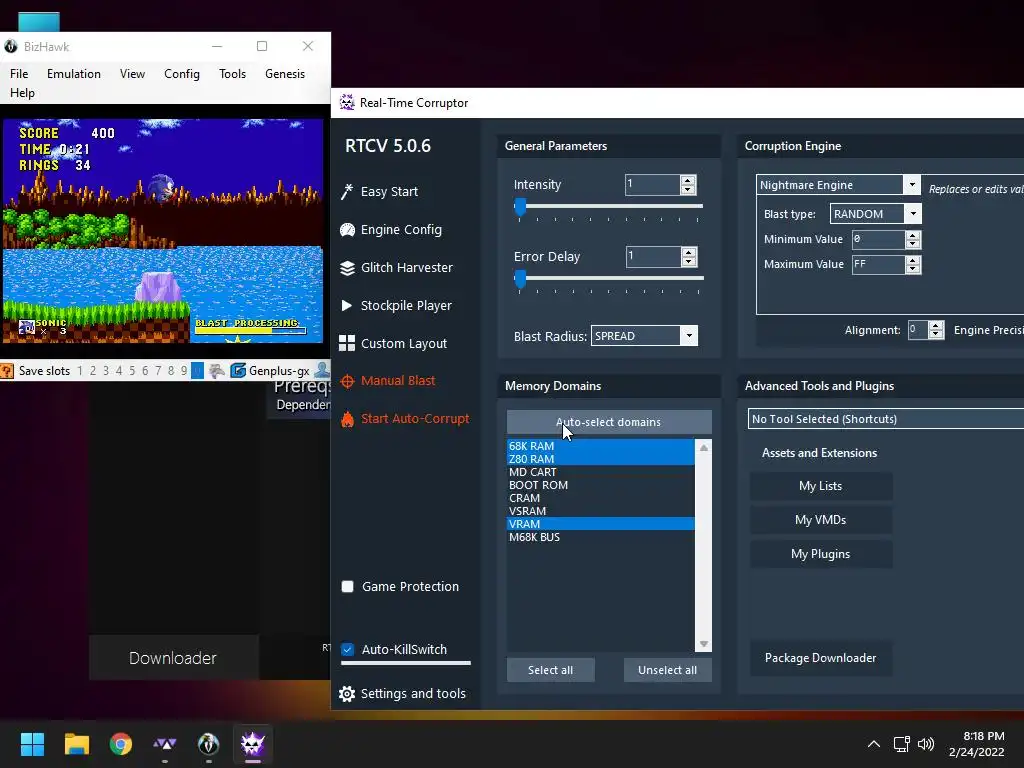Open volume tray icon

pyautogui.click(x=926, y=744)
